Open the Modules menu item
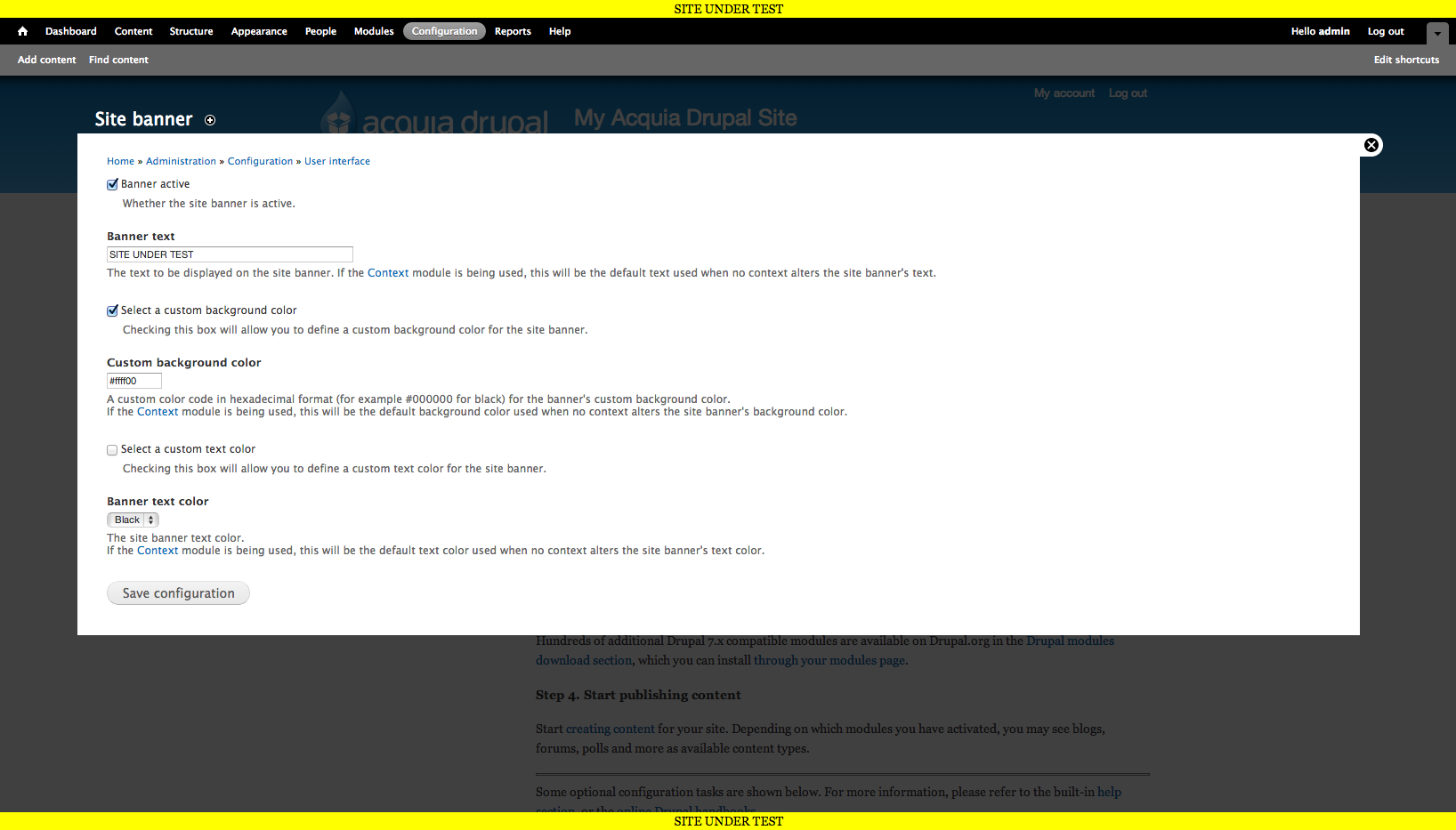The image size is (1456, 830). pos(374,31)
